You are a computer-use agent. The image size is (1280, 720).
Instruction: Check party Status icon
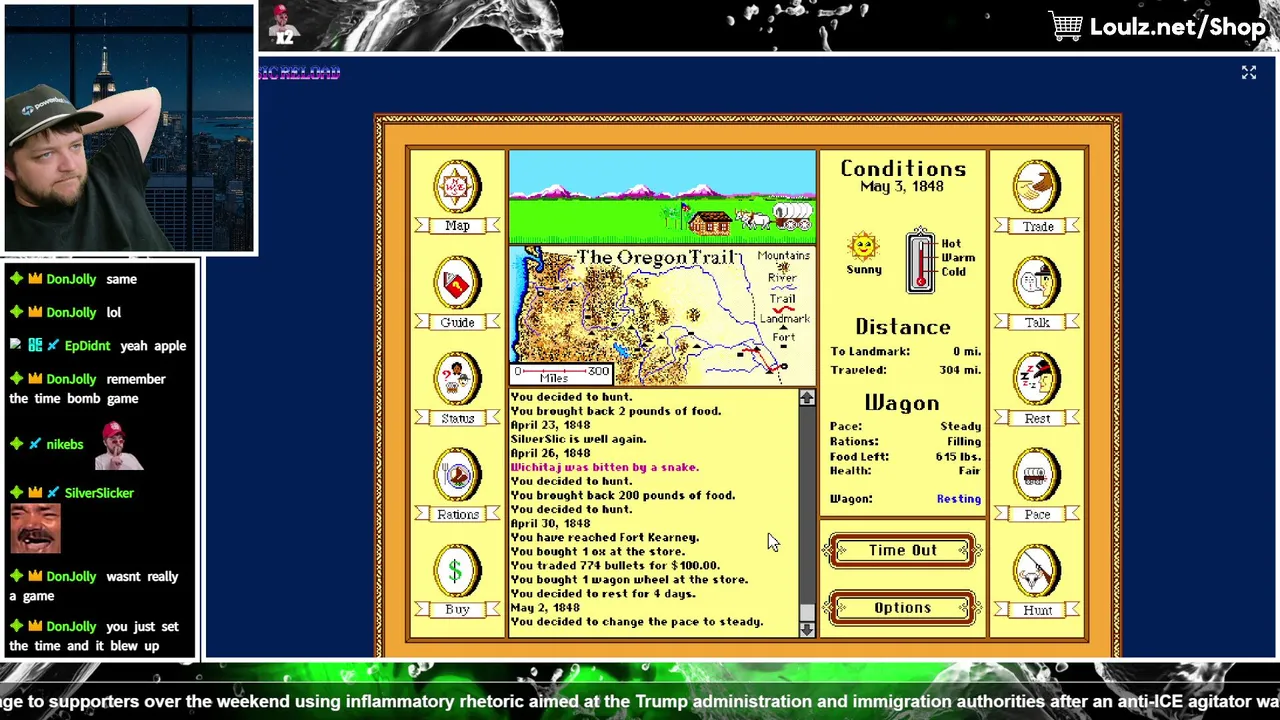[x=457, y=379]
